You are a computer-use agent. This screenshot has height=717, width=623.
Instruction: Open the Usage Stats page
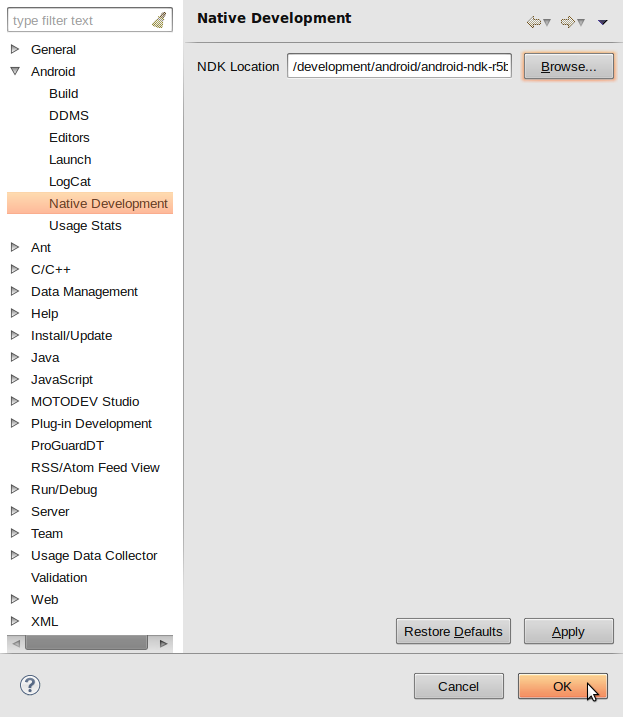pos(85,225)
